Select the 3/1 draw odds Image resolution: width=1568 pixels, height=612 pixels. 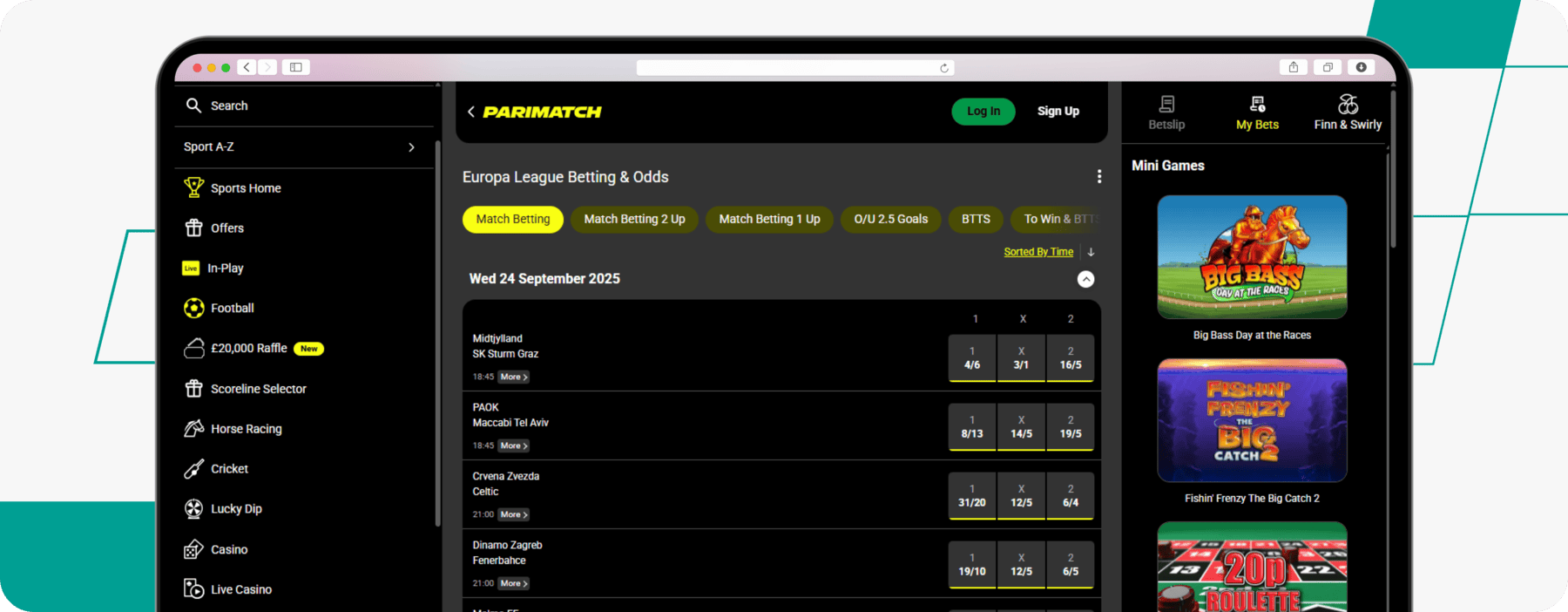pyautogui.click(x=1021, y=358)
